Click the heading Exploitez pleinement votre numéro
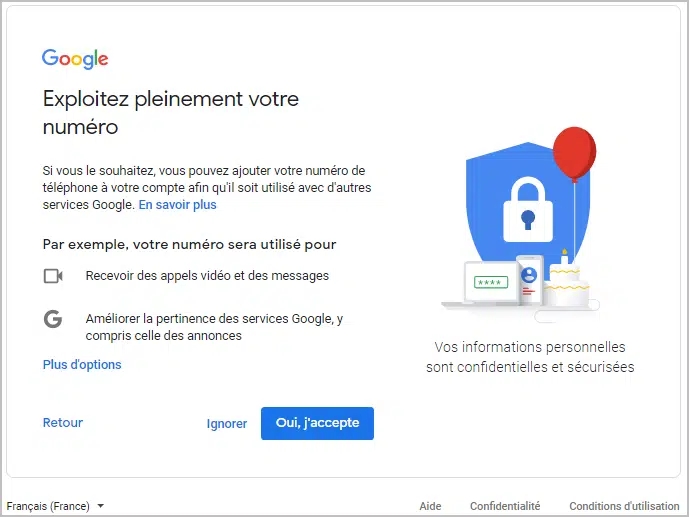This screenshot has width=689, height=517. point(170,112)
